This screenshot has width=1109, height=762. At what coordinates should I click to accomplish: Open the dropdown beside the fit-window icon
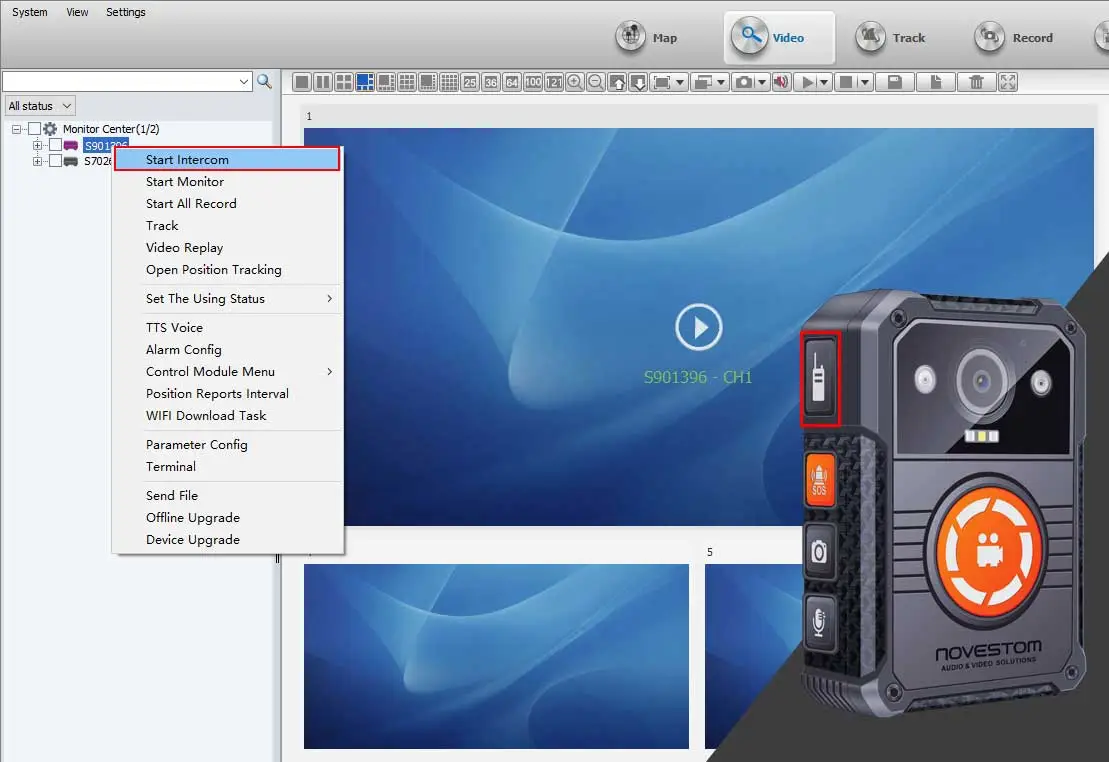click(x=680, y=82)
